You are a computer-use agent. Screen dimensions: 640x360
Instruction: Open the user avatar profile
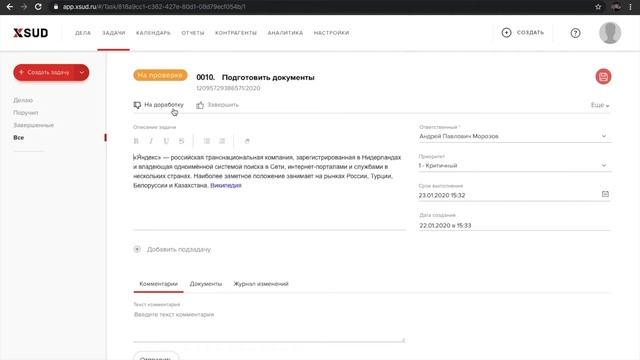pyautogui.click(x=610, y=33)
